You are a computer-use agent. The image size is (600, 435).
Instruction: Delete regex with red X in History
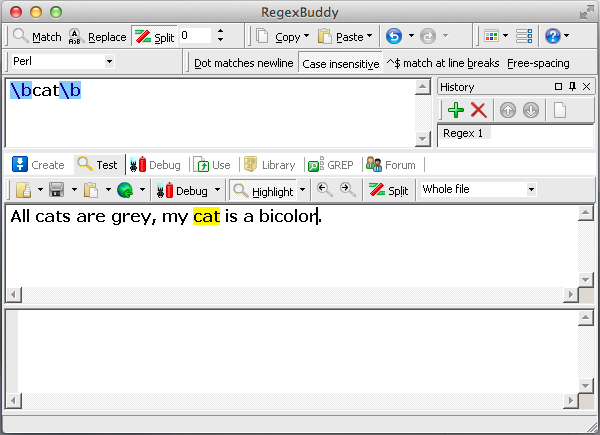(x=478, y=110)
